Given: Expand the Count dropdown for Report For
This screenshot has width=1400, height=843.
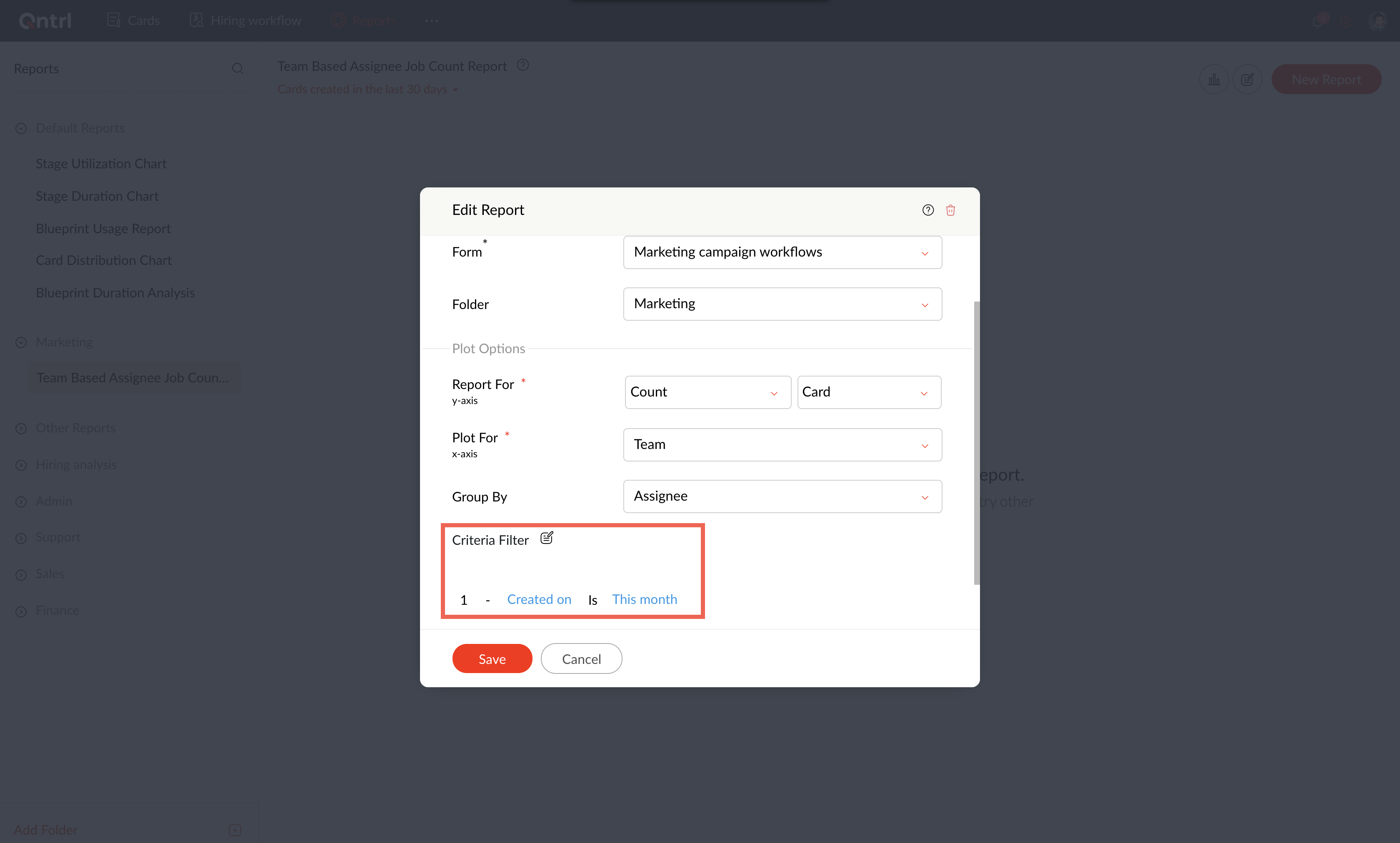Looking at the screenshot, I should point(707,392).
